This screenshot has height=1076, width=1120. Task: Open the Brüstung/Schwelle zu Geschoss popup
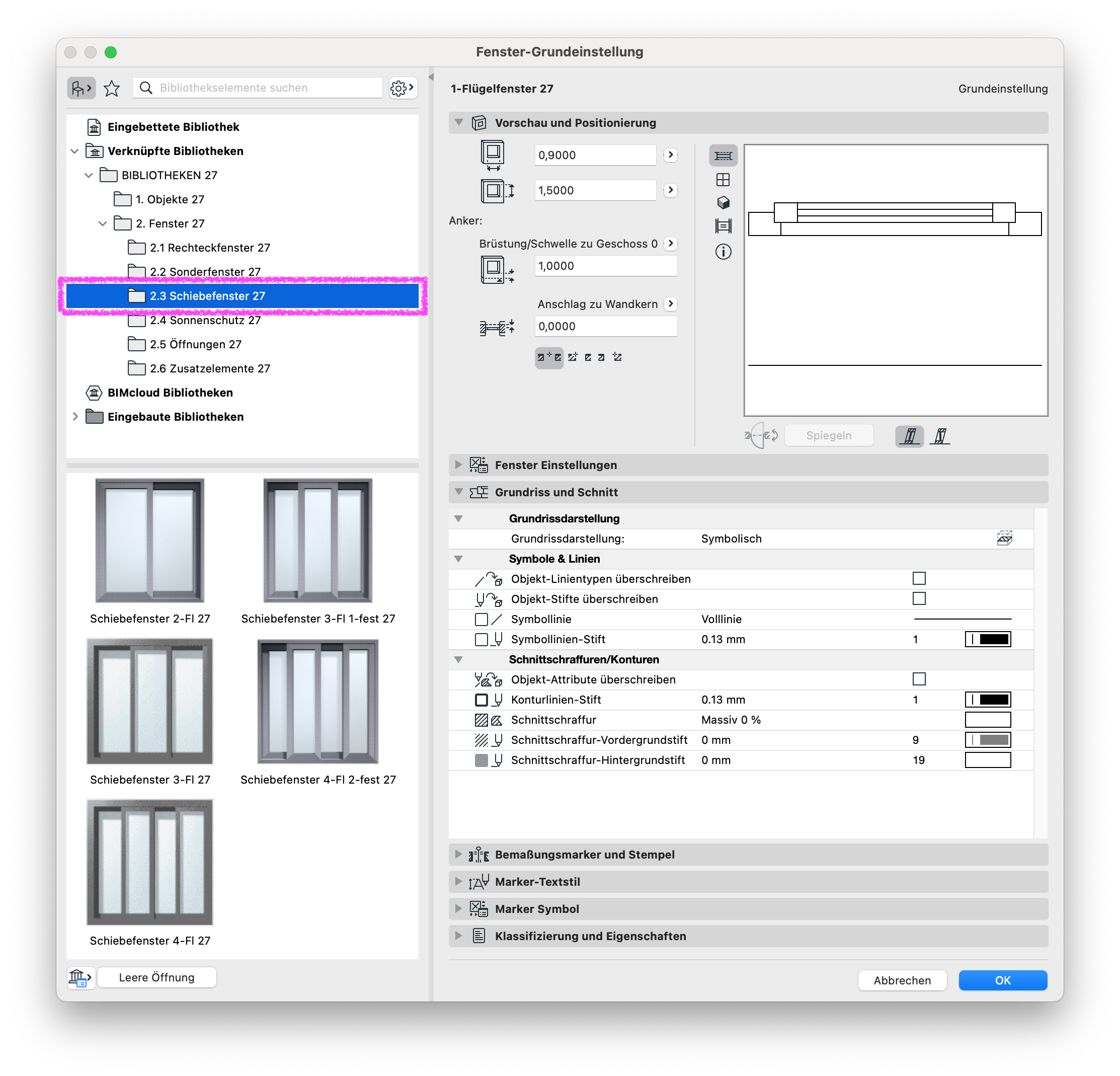point(671,244)
